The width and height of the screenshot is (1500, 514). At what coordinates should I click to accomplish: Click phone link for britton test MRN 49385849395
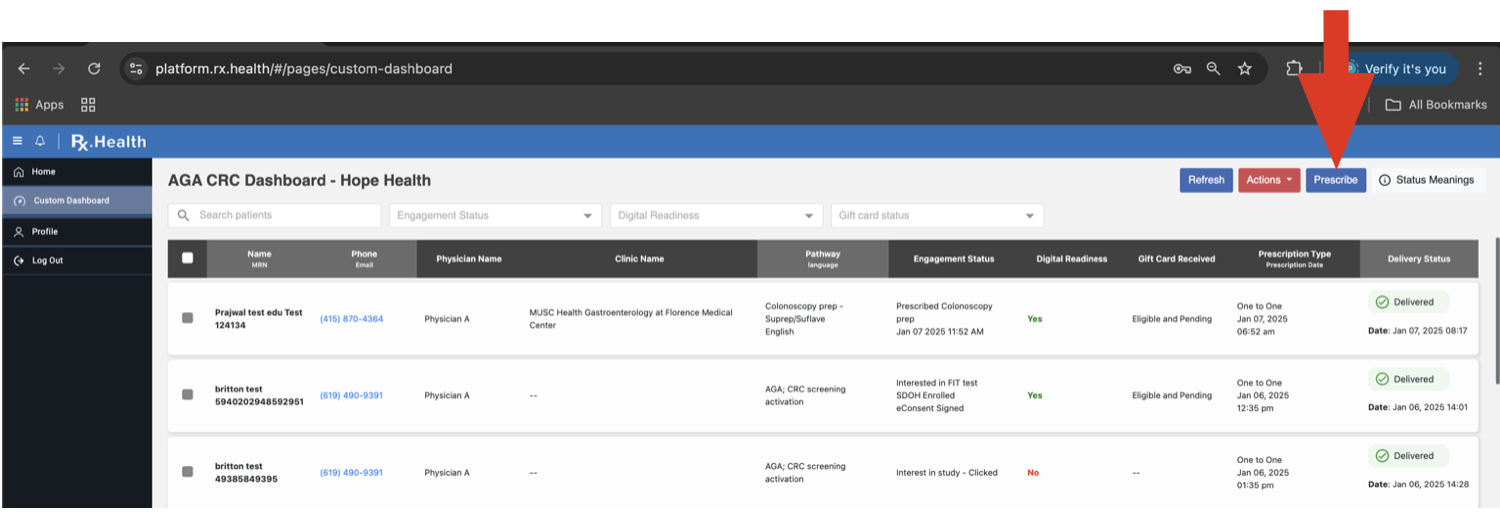[x=351, y=472]
